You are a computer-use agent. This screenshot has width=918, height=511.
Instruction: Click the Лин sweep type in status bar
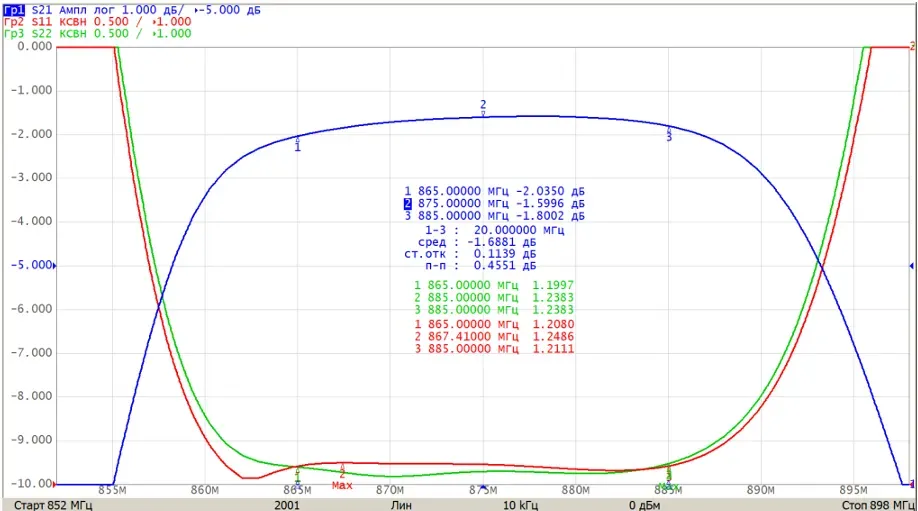[x=401, y=505]
